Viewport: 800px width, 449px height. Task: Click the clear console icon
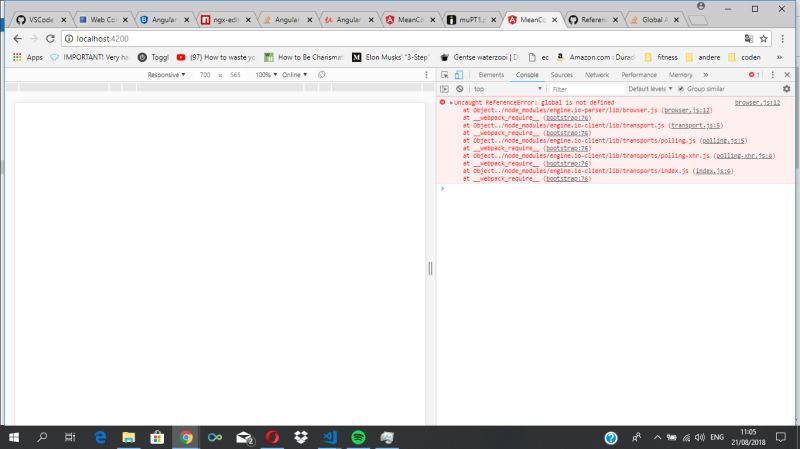(x=460, y=89)
